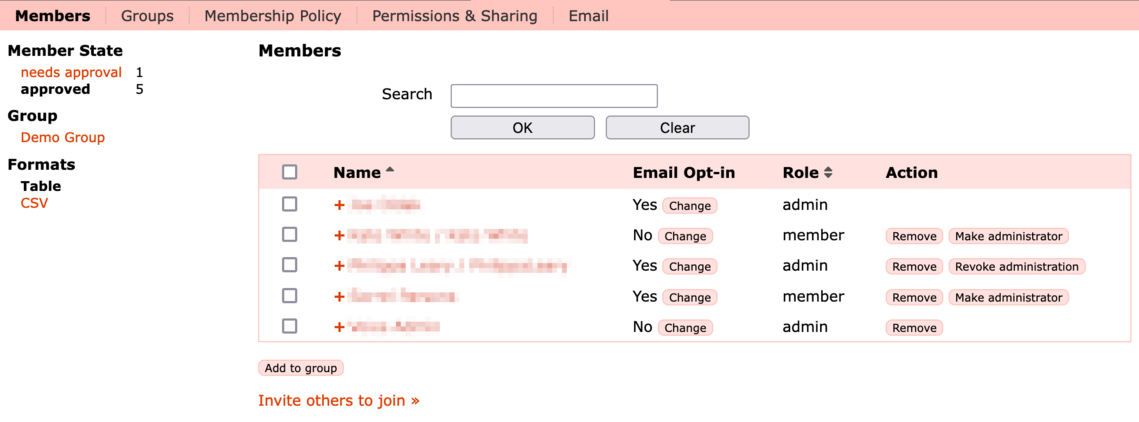Follow the Invite others to join link
Image resolution: width=1139 pixels, height=422 pixels.
click(338, 400)
